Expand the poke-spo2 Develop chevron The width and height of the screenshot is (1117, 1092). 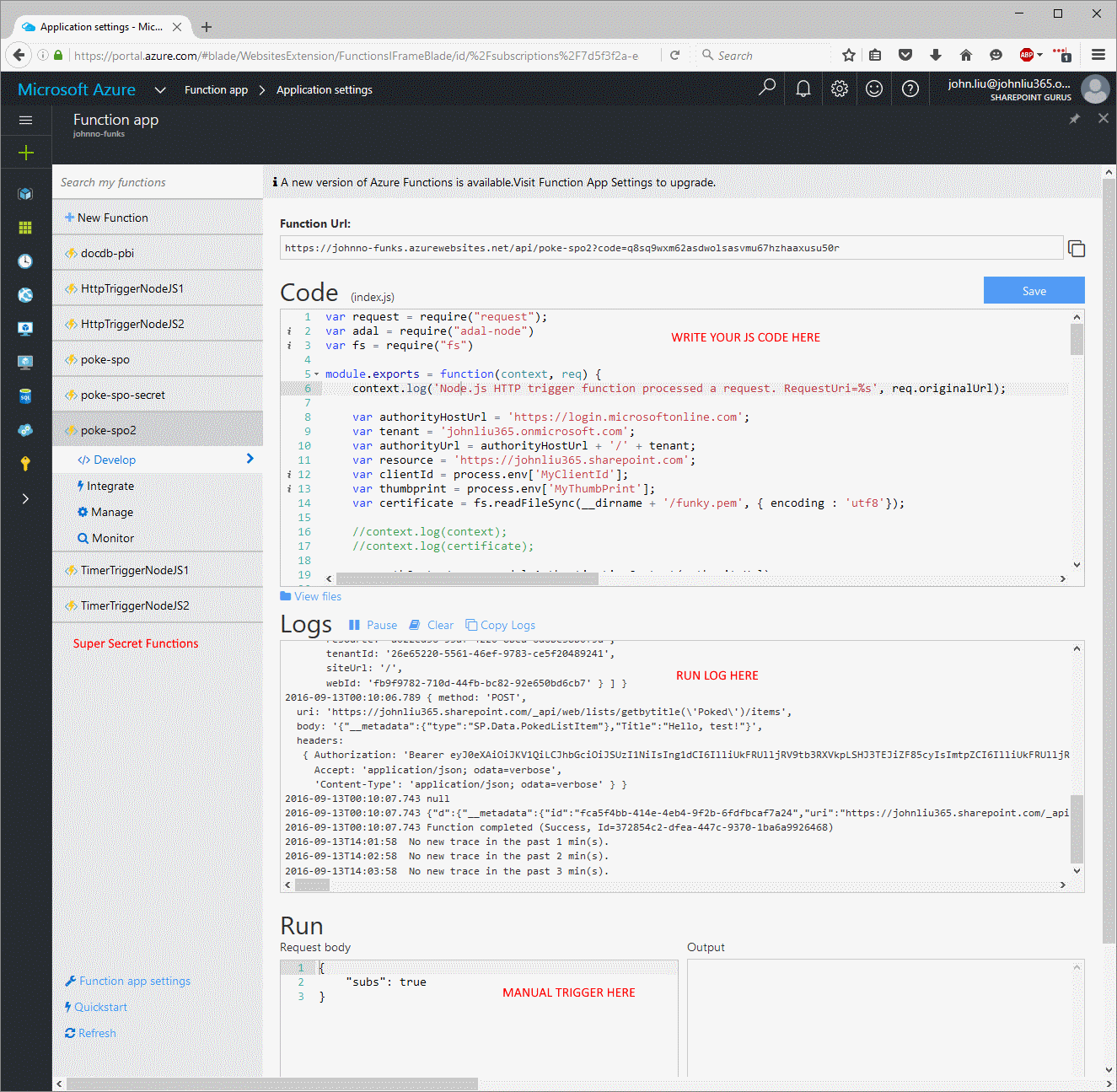pos(250,459)
